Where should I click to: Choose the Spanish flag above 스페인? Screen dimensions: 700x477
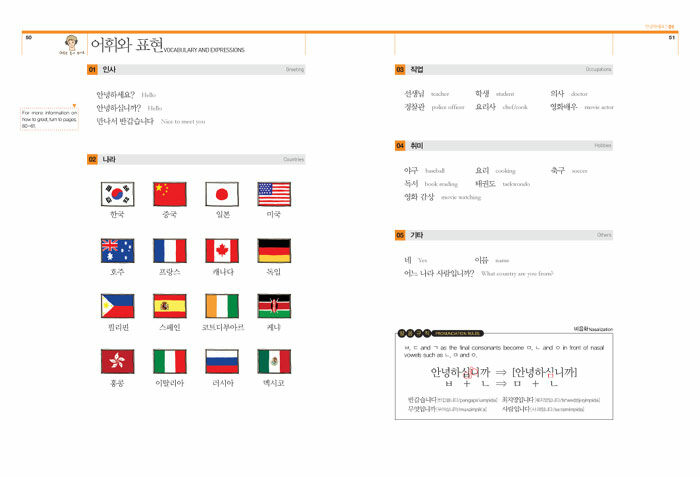pos(170,306)
